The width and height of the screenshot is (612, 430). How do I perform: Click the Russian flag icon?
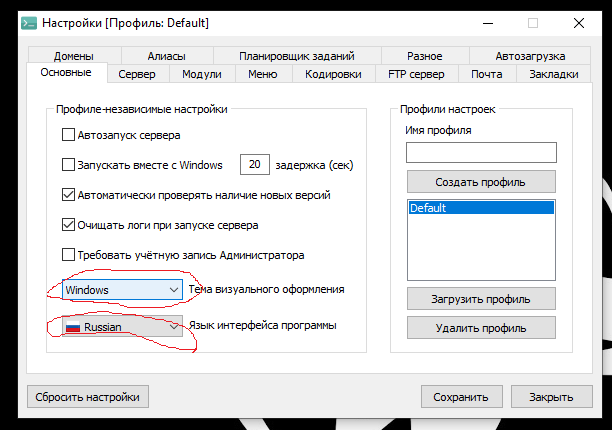[x=72, y=326]
